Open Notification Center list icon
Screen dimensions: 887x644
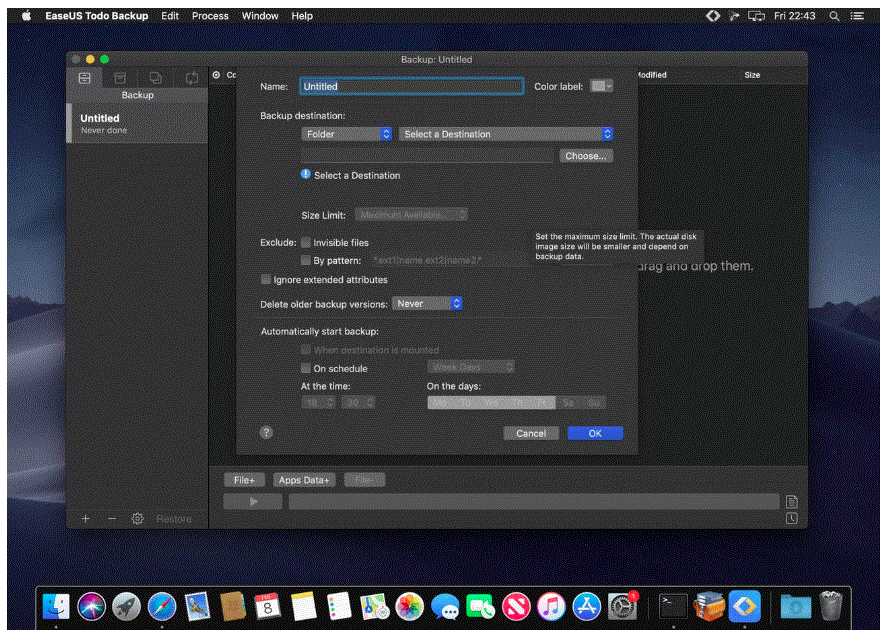(858, 16)
